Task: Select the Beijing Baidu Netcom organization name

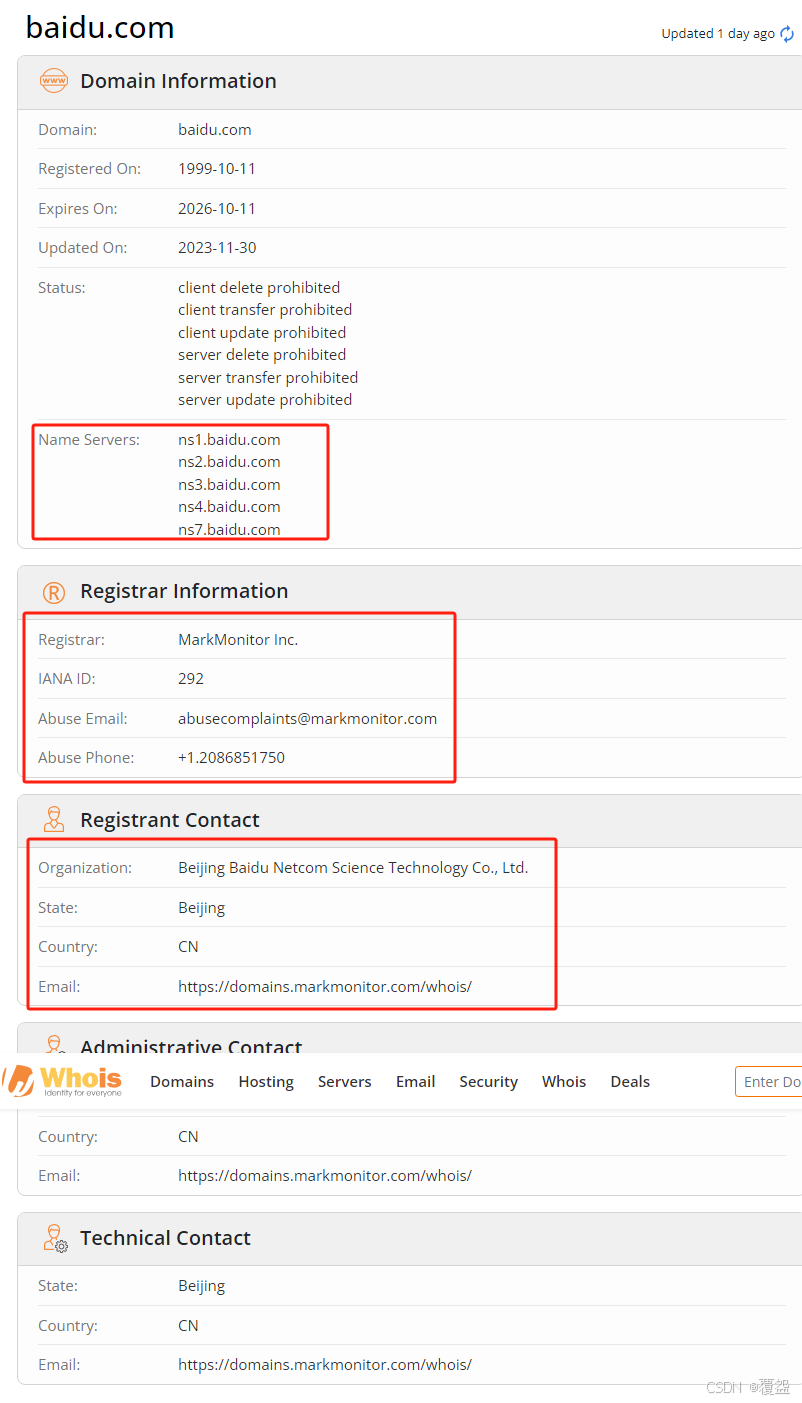Action: tap(353, 868)
